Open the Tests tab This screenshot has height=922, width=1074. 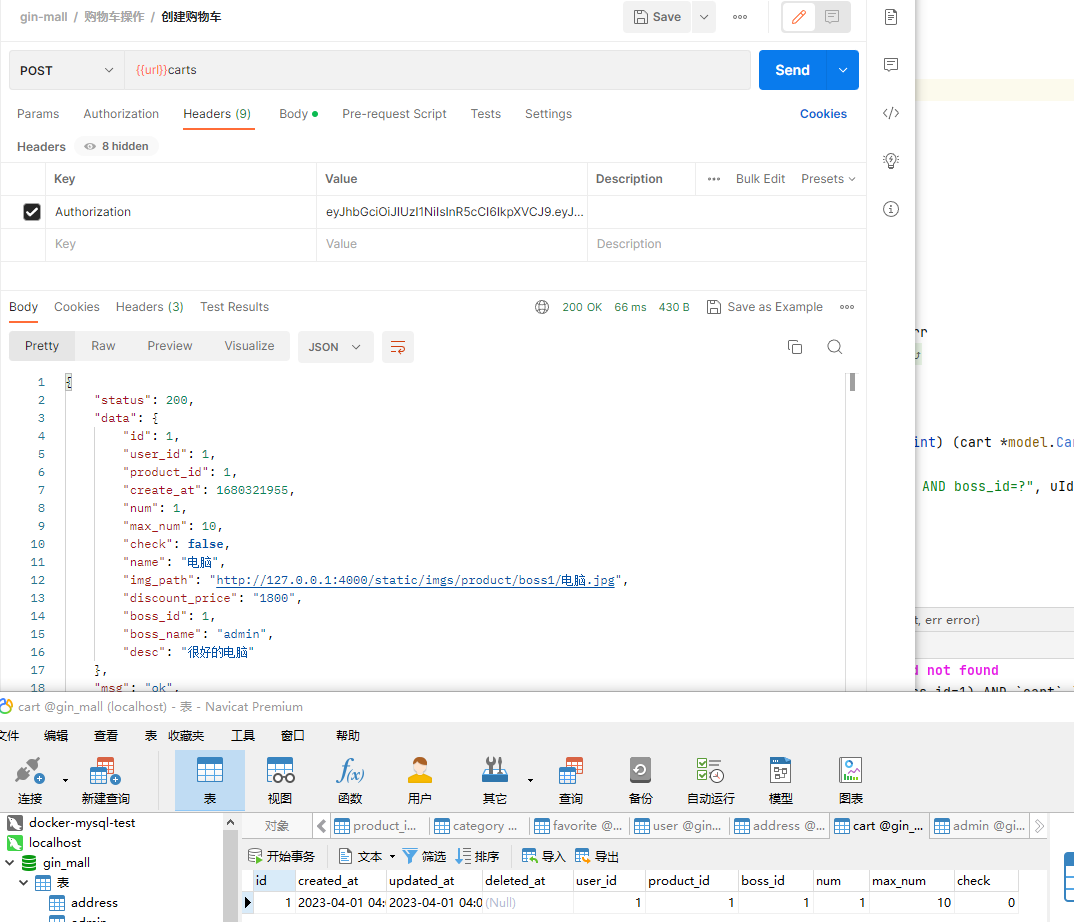pos(486,114)
